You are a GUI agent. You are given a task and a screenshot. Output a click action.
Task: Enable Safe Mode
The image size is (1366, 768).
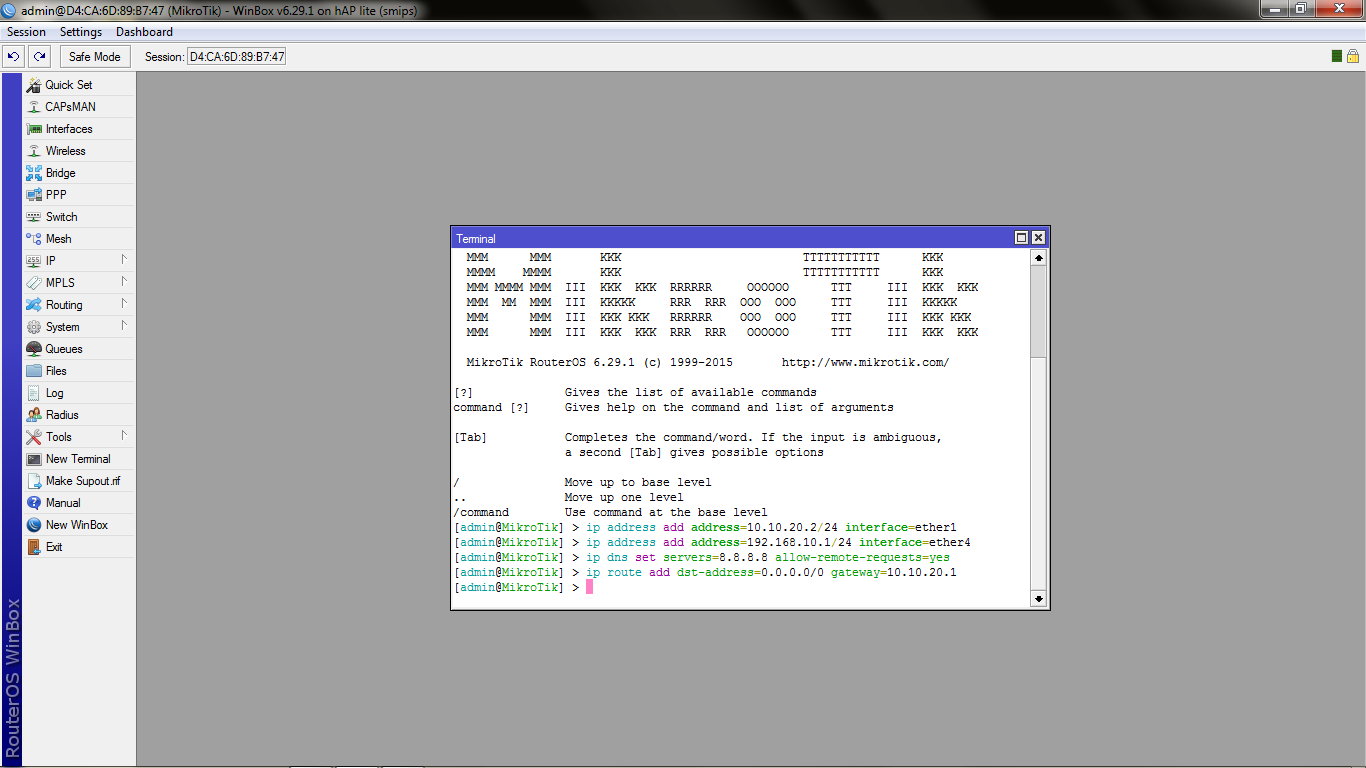click(x=94, y=56)
